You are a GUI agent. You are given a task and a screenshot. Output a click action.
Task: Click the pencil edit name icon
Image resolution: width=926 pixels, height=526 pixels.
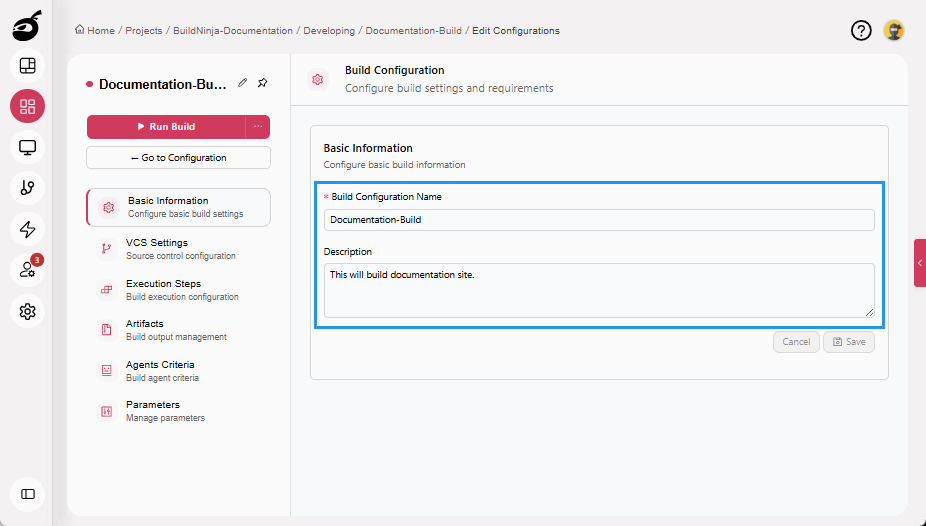pos(242,83)
